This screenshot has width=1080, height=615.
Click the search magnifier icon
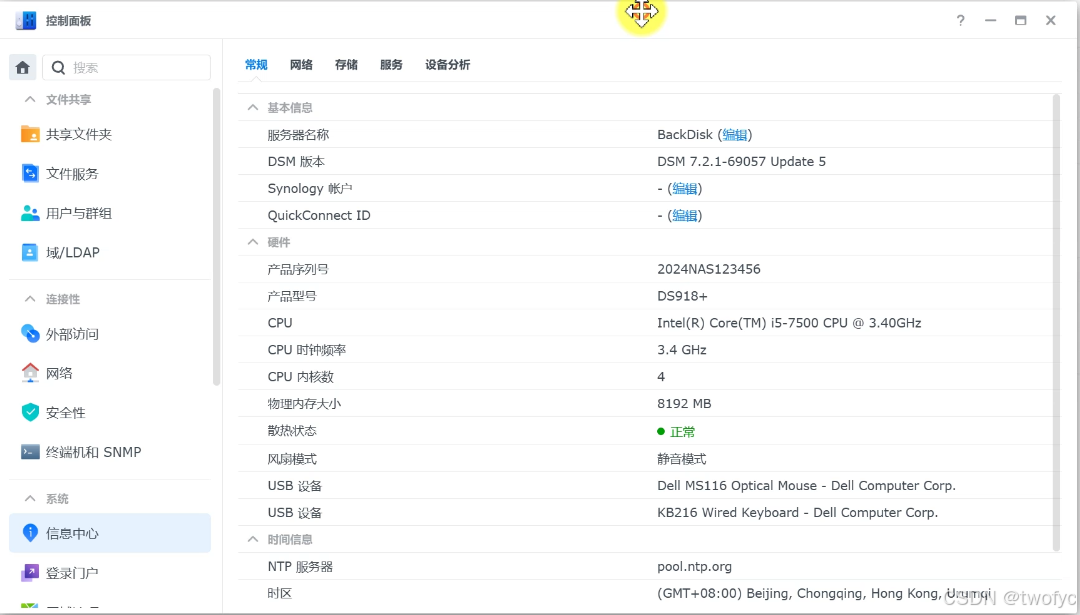[59, 67]
